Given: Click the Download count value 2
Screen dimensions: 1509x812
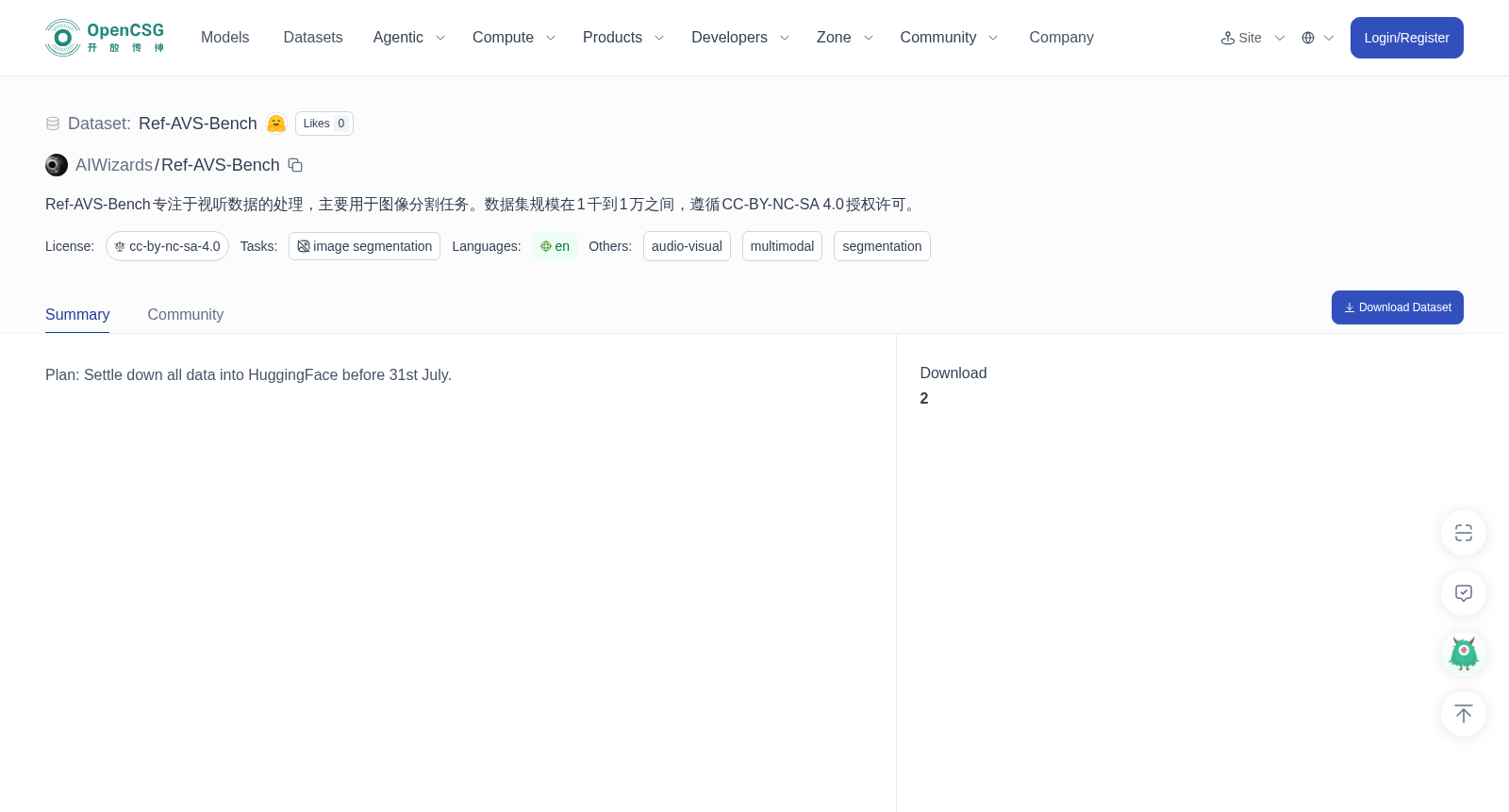Looking at the screenshot, I should pyautogui.click(x=924, y=399).
